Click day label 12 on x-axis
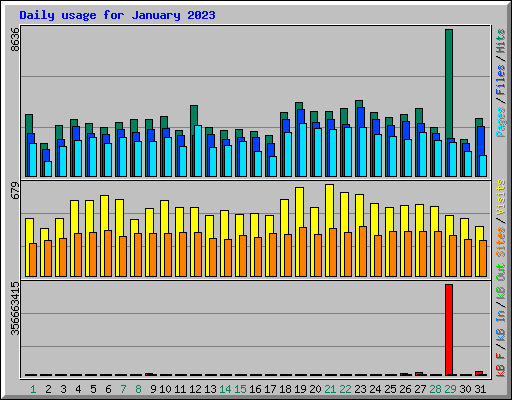The height and width of the screenshot is (400, 512). [x=195, y=389]
